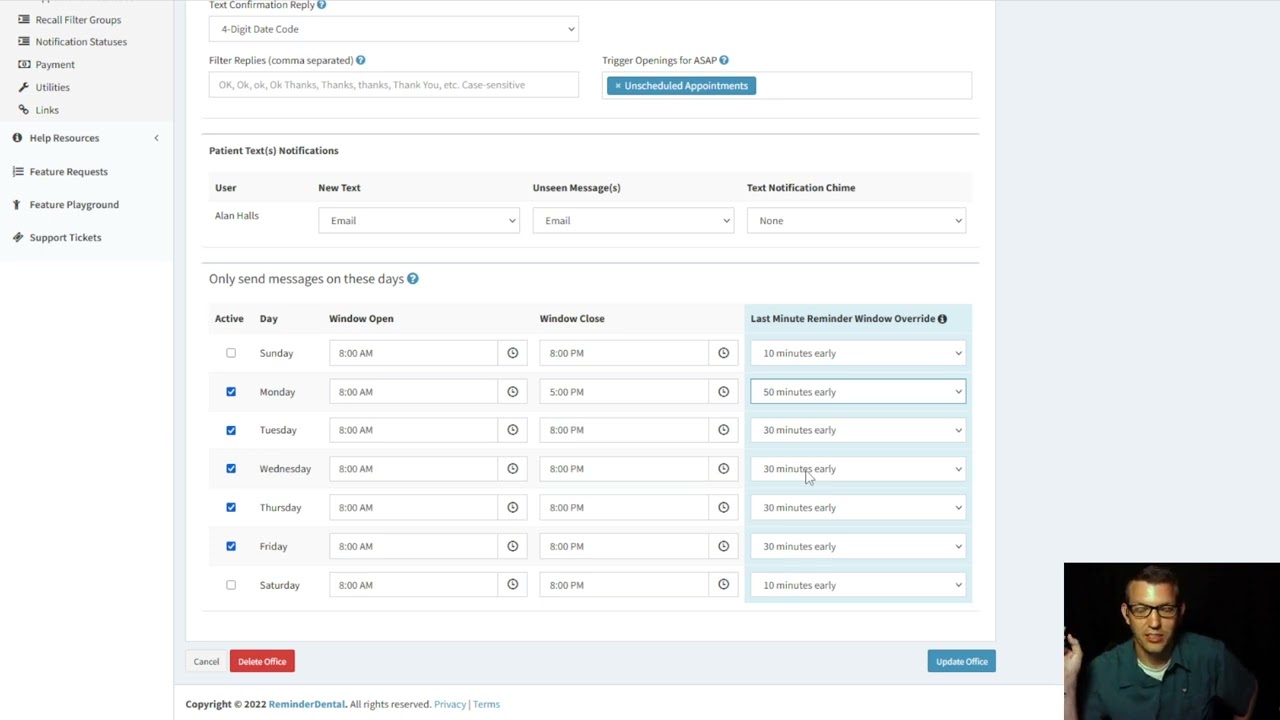
Task: Enable the Saturday active checkbox
Action: tap(231, 585)
